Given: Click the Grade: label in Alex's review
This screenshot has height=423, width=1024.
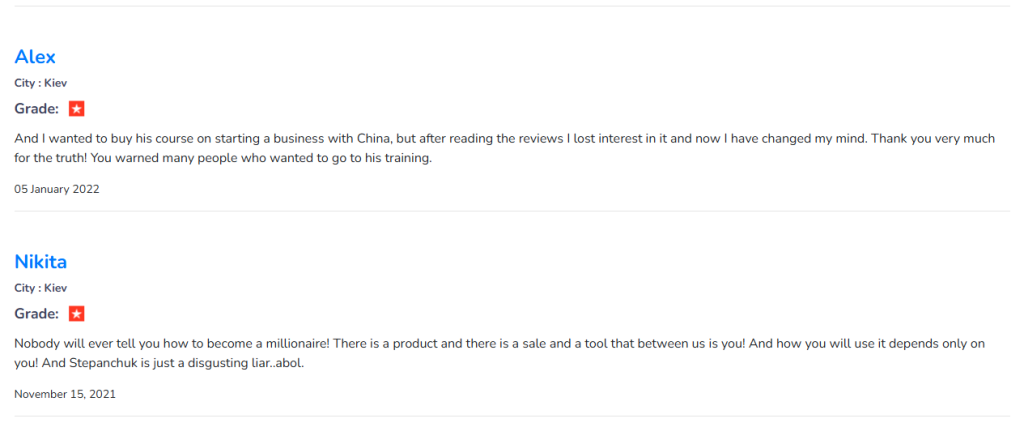Looking at the screenshot, I should click(37, 109).
